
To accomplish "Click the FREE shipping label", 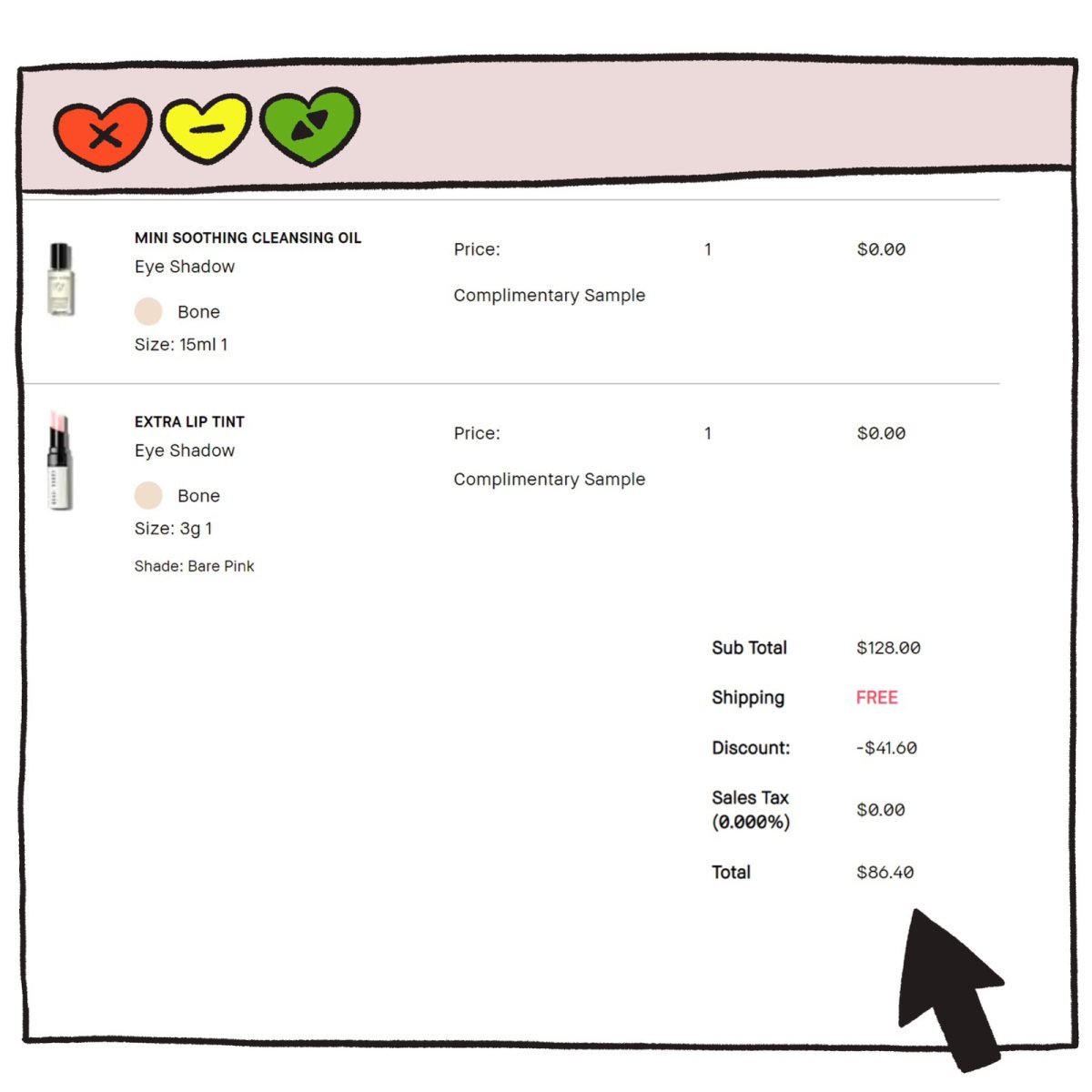I will tap(877, 697).
